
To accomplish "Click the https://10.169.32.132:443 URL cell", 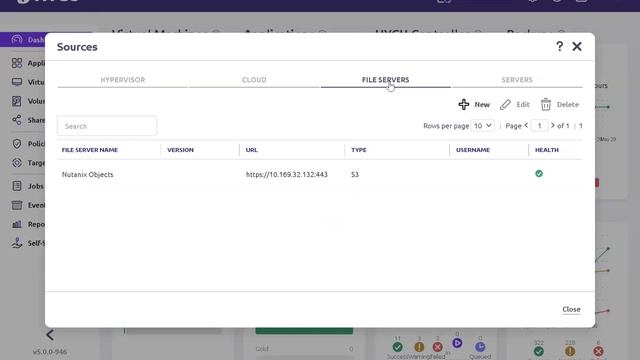I will click(287, 174).
